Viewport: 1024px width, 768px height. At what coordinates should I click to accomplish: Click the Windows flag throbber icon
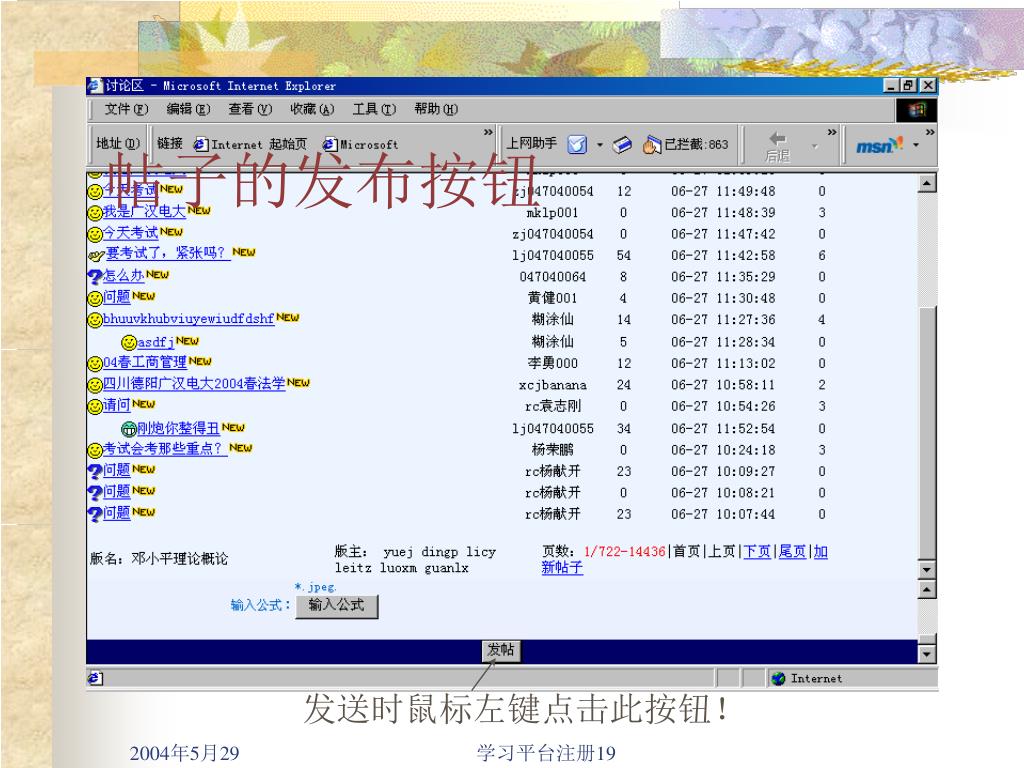point(916,110)
